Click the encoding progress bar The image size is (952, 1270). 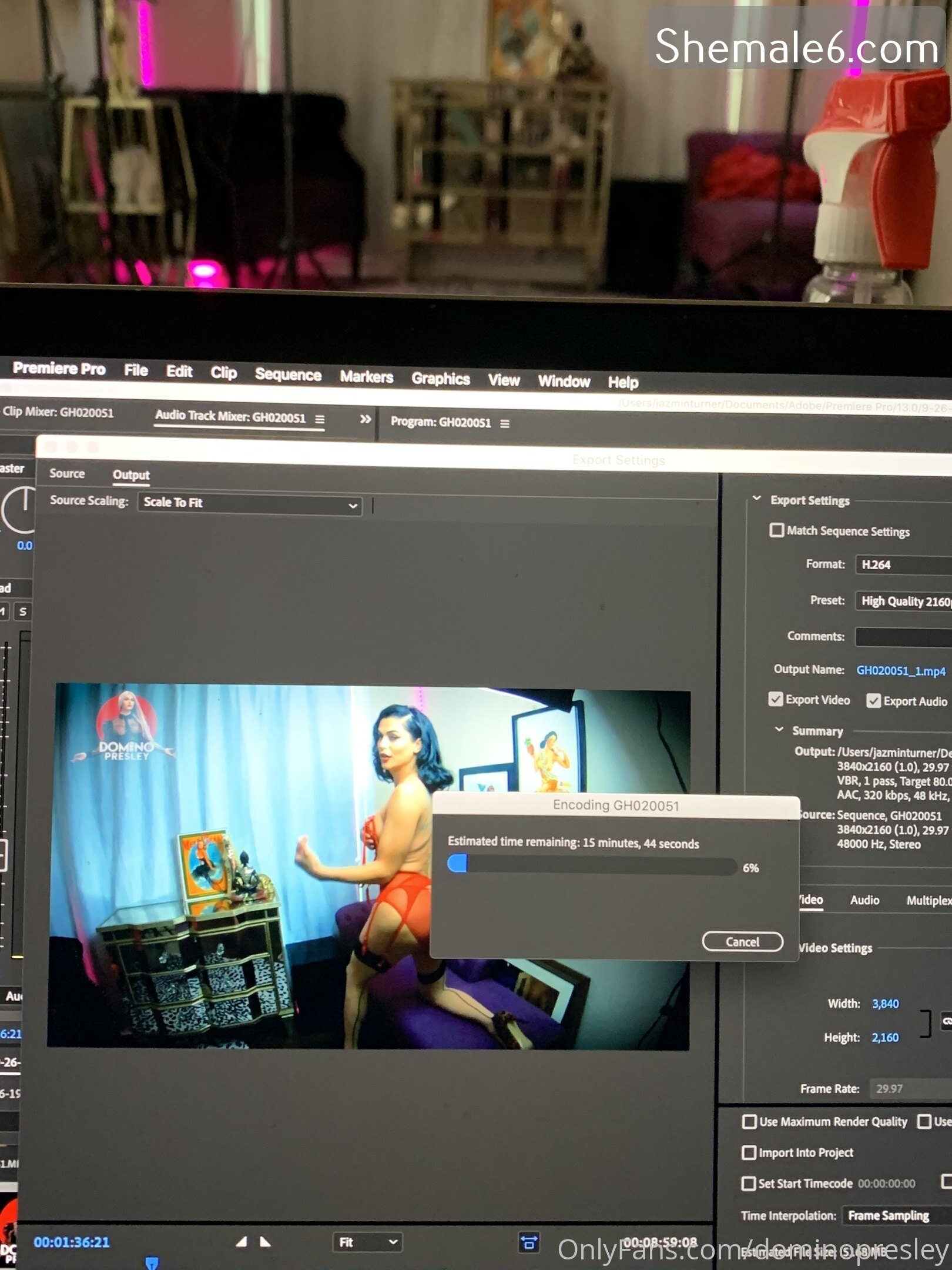pos(592,864)
